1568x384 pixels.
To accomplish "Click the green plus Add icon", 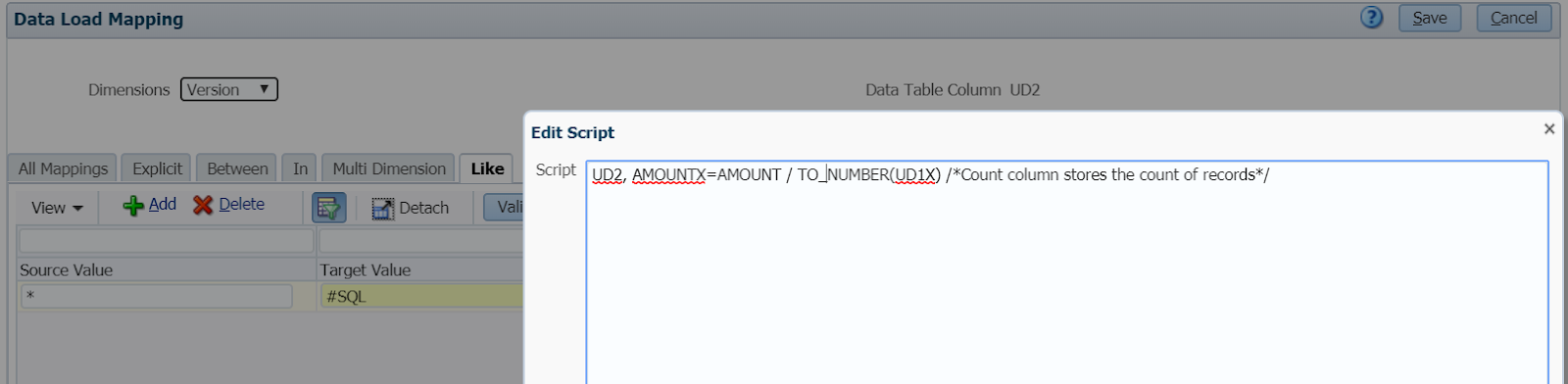I will click(133, 206).
